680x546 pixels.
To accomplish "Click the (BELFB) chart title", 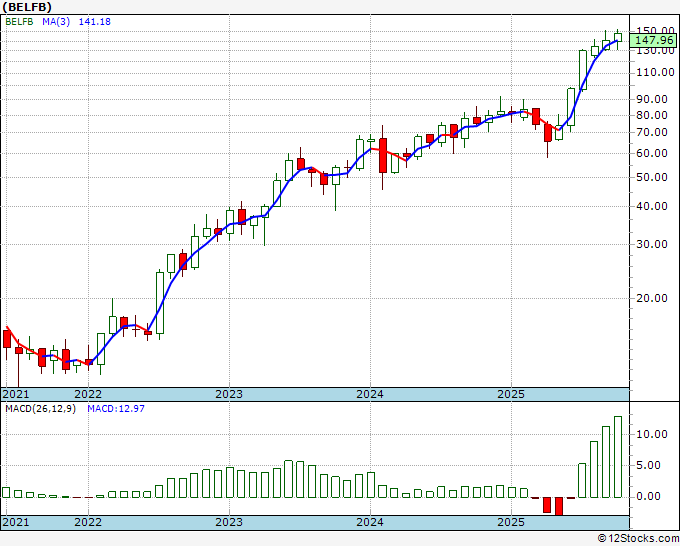I will pos(27,7).
